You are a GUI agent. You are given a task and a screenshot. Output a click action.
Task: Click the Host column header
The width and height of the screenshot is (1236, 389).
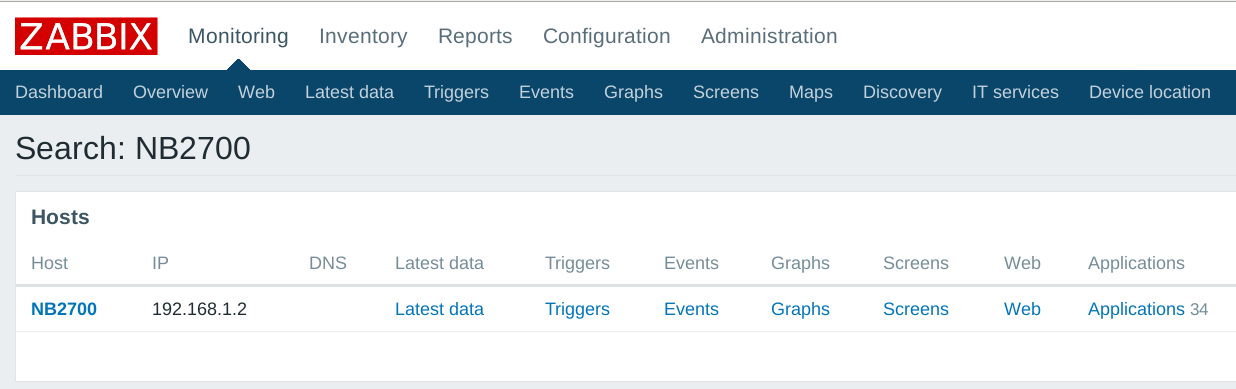50,263
